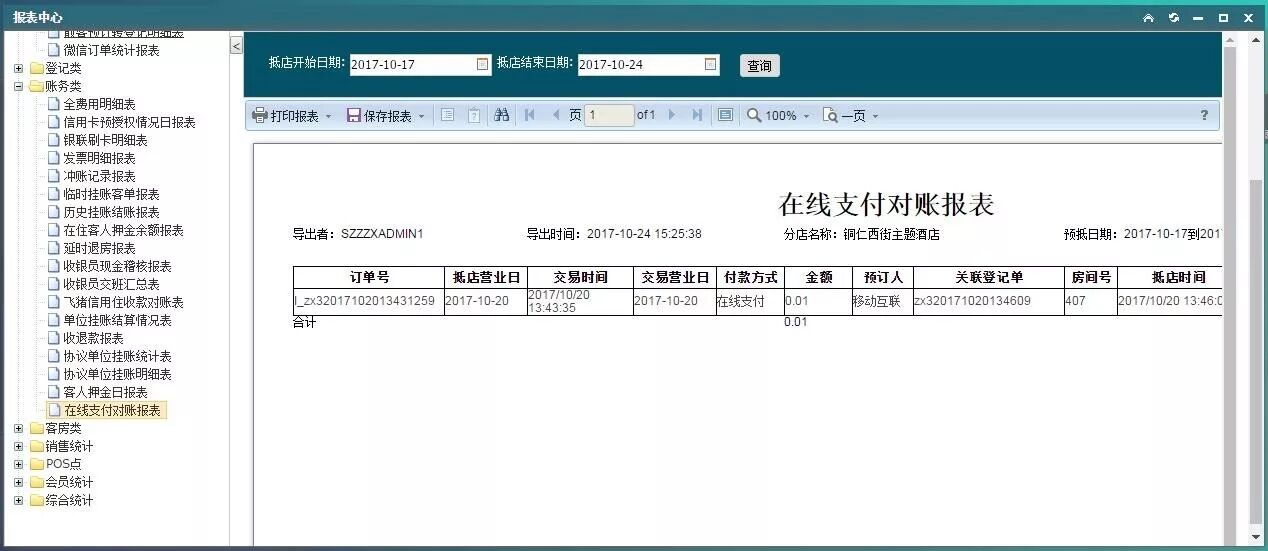This screenshot has width=1268, height=551.
Task: Open 协议单位挂账统计表 report
Action: click(117, 356)
